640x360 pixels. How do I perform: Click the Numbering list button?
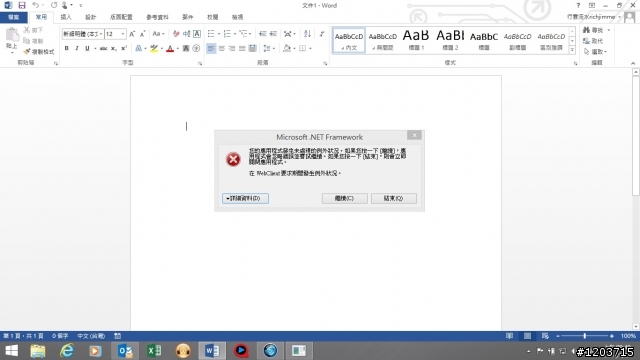tap(227, 34)
